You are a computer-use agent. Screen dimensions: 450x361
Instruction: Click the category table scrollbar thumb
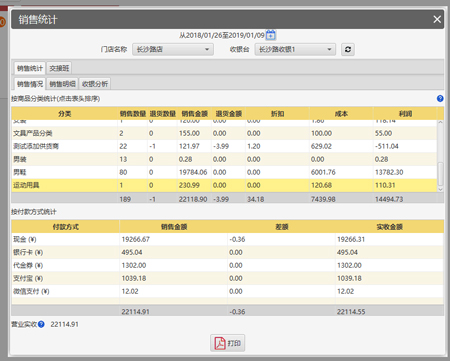point(440,173)
